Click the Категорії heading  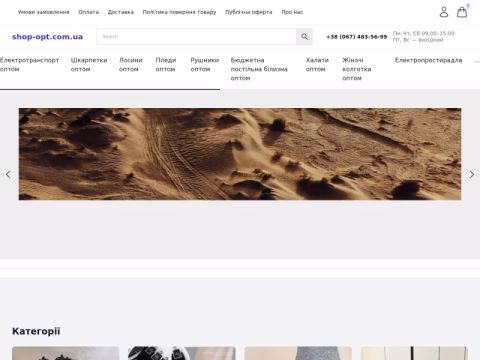coord(36,331)
